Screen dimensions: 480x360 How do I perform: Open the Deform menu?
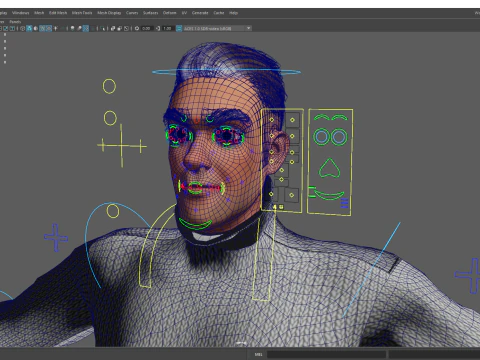click(169, 13)
